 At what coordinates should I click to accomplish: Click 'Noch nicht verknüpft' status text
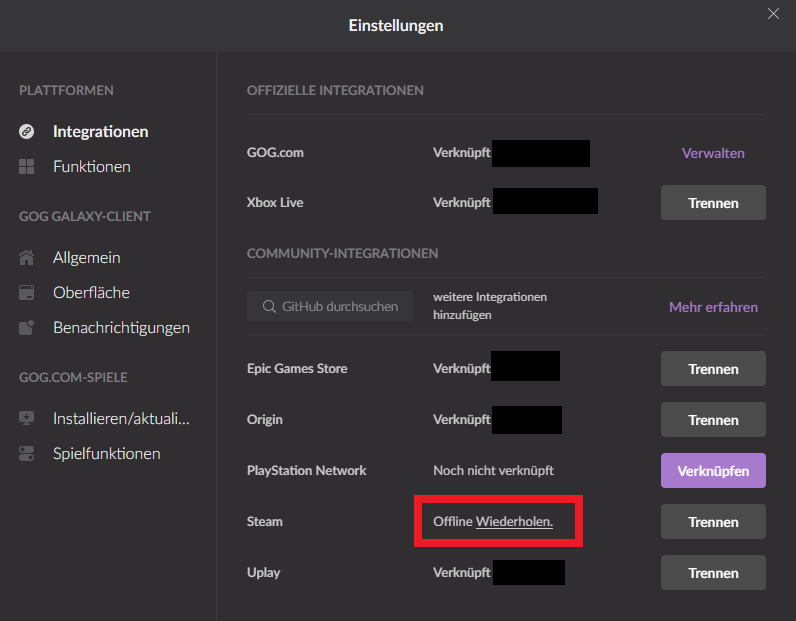point(493,471)
